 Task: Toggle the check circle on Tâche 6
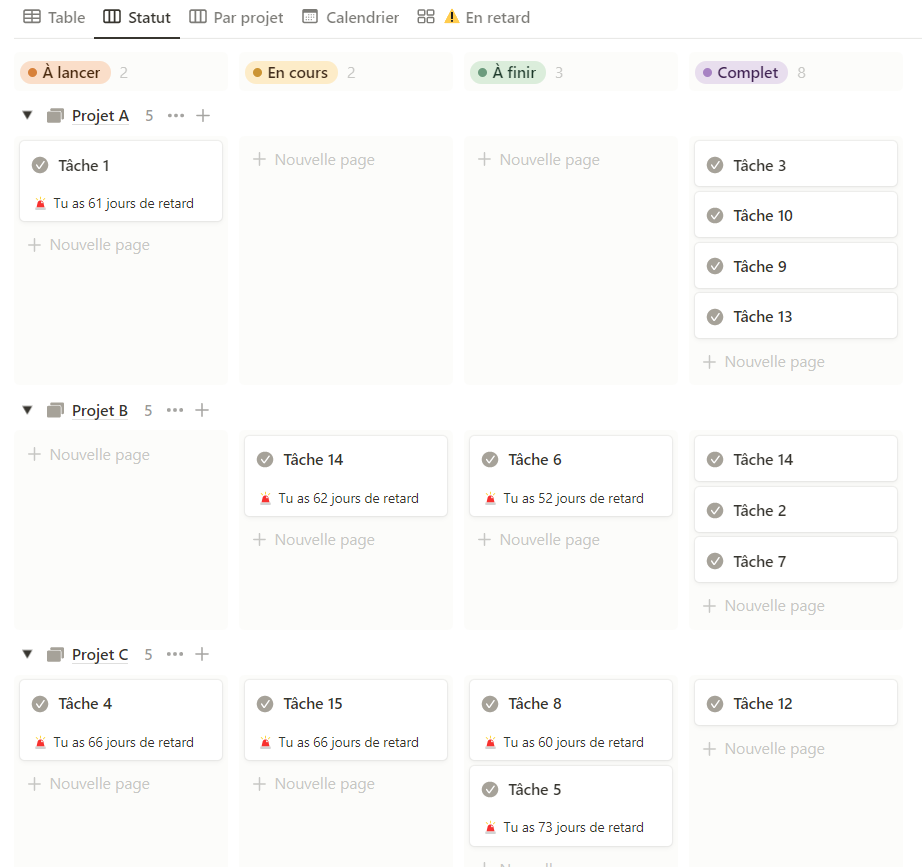(x=490, y=460)
